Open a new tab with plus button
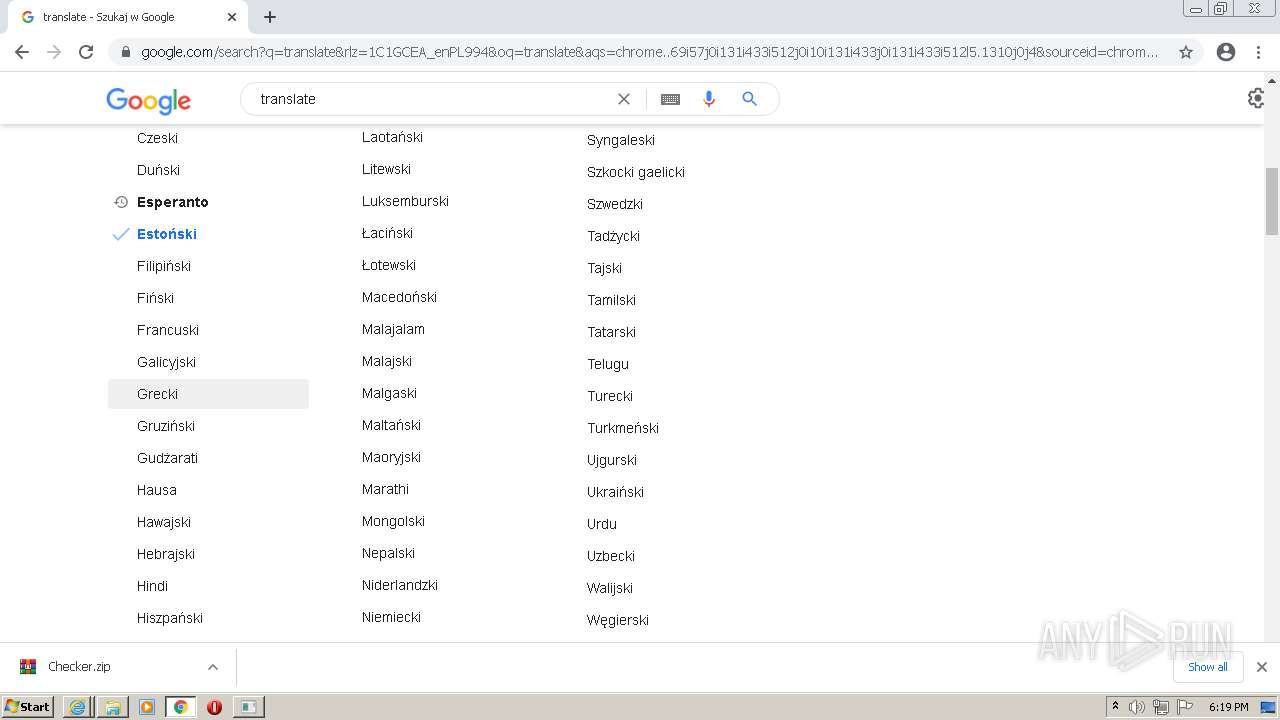The width and height of the screenshot is (1280, 720). 270,17
